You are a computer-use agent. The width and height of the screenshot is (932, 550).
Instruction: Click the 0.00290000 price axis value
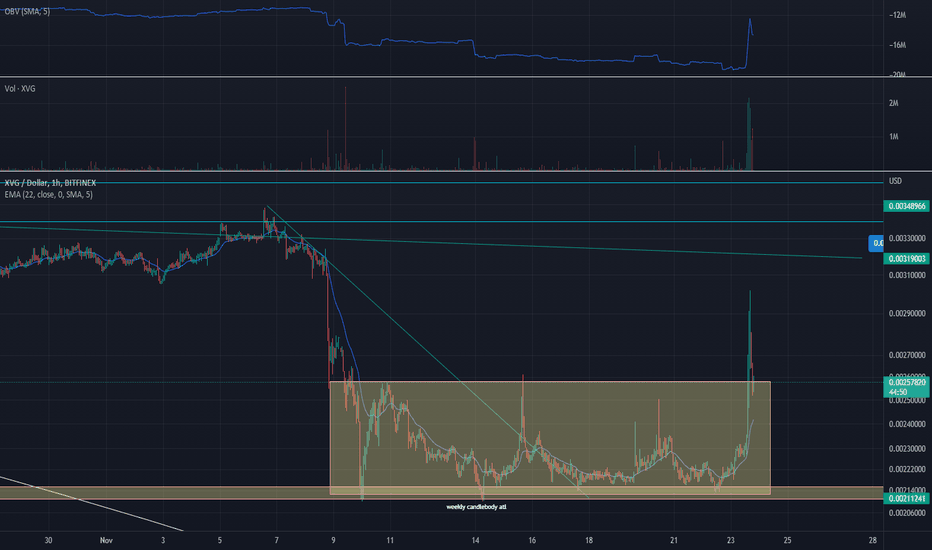907,313
